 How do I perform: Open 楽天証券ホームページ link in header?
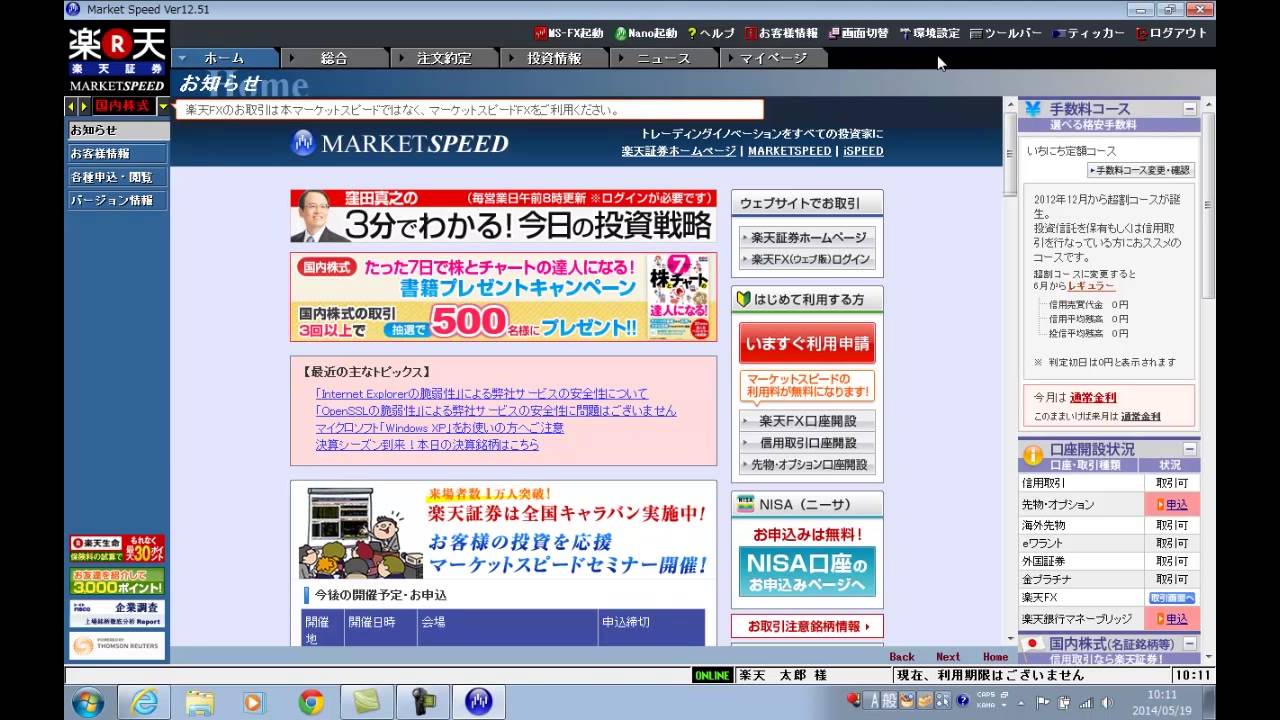coord(678,151)
